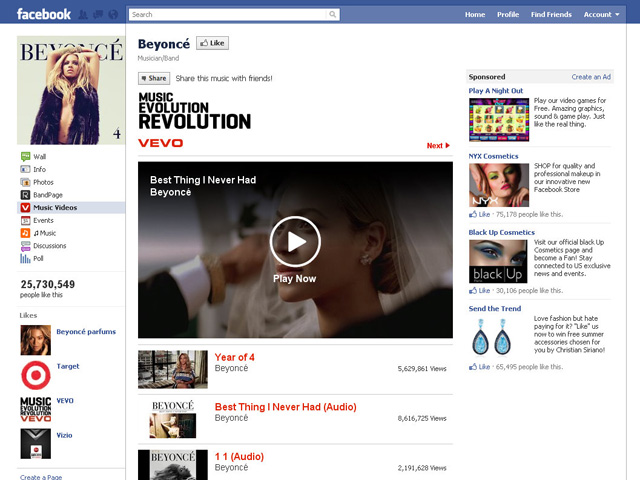
Task: Click the search magnifier icon
Action: (x=333, y=15)
